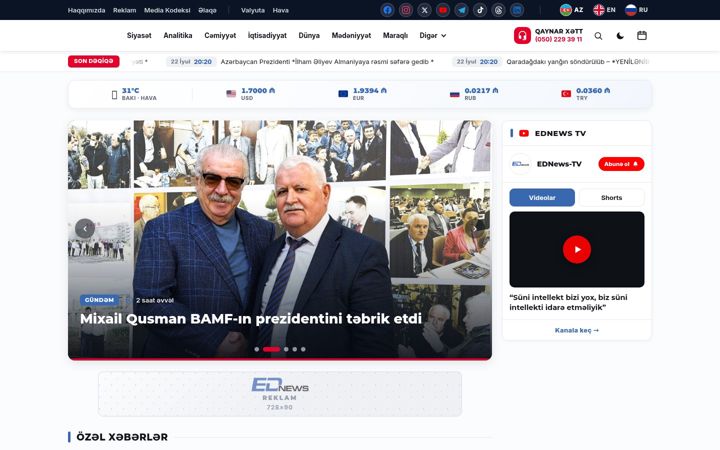Toggle dark mode with the moon icon

(620, 36)
